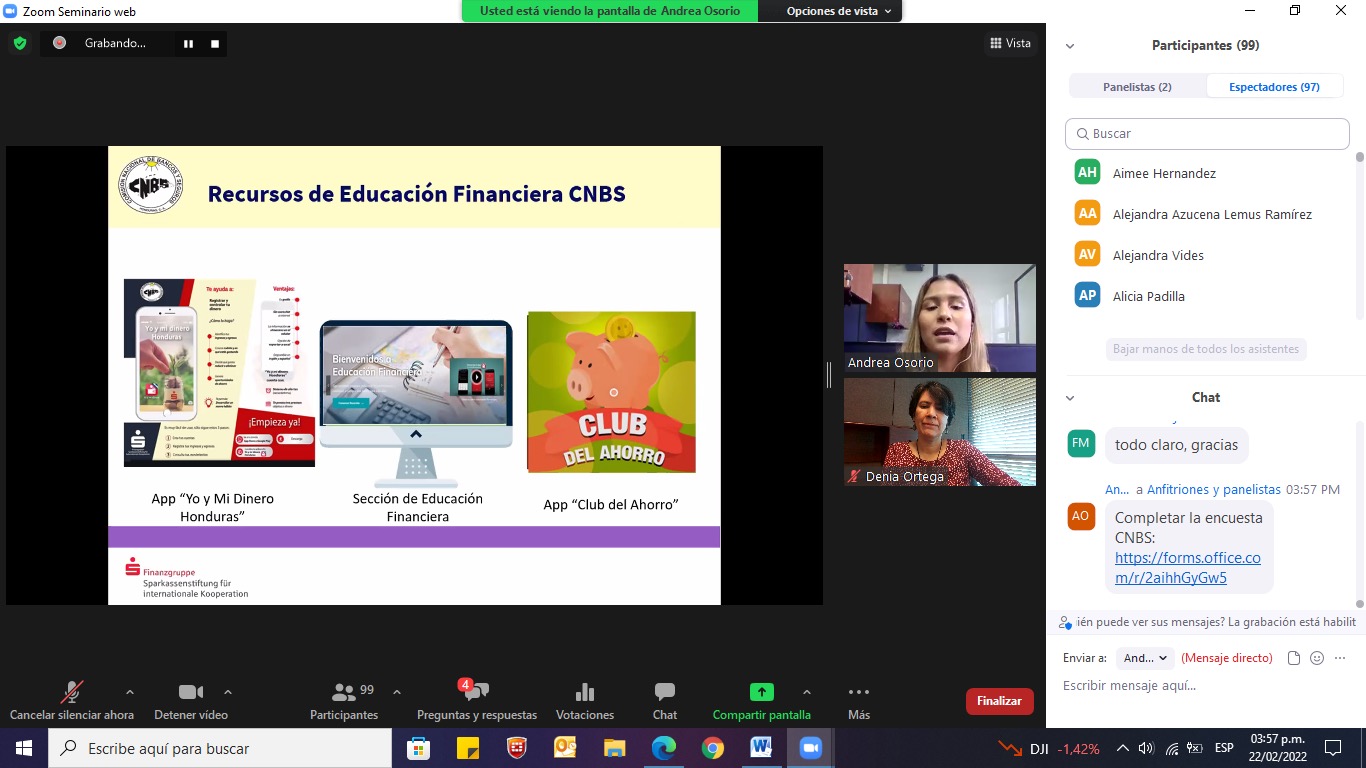This screenshot has height=768, width=1366.
Task: Stop the recording
Action: [x=214, y=43]
